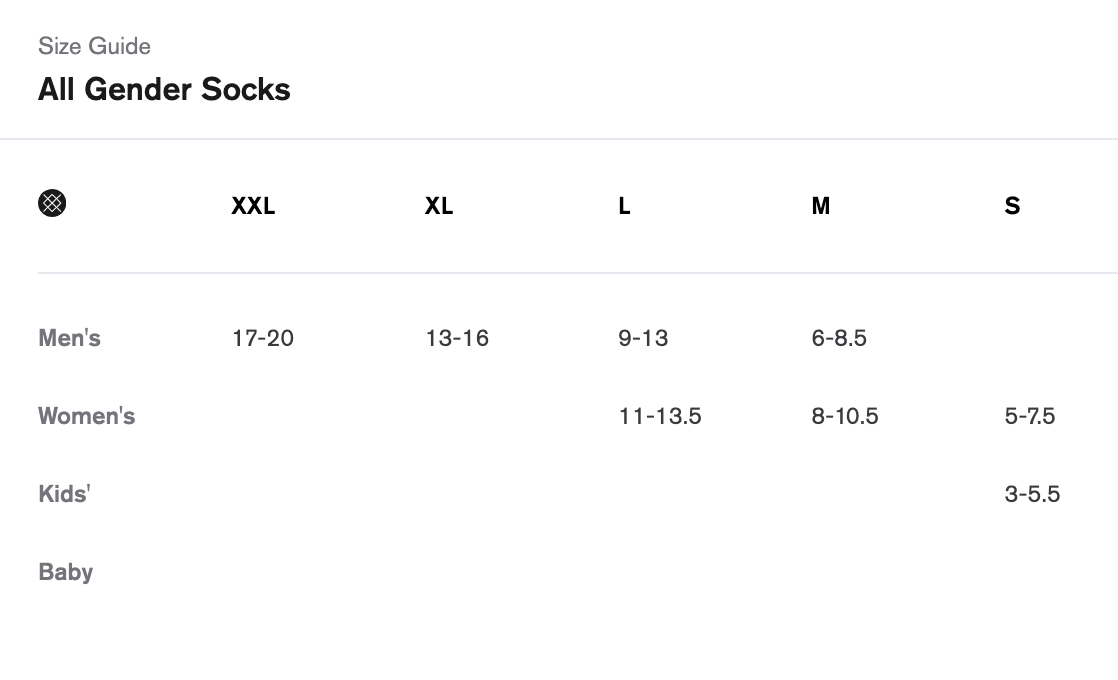This screenshot has height=680, width=1118.
Task: Click Men's XXL value 17-20
Action: (263, 338)
